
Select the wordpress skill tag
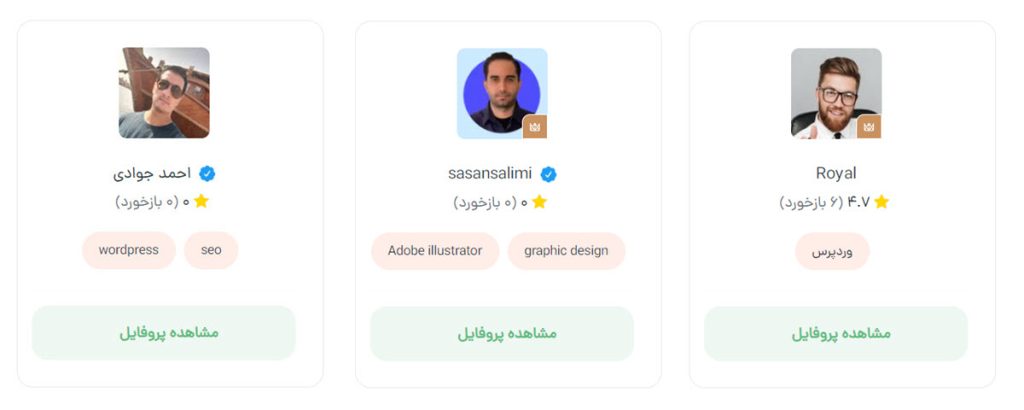(129, 250)
